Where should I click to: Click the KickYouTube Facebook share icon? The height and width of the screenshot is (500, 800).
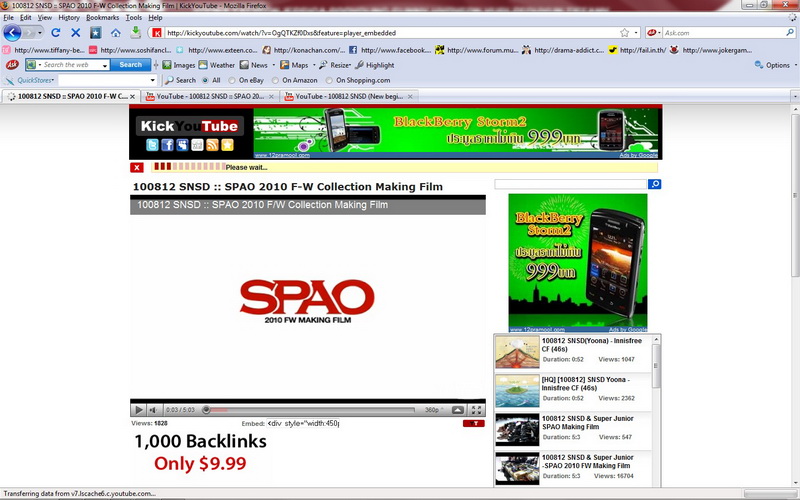[x=167, y=145]
